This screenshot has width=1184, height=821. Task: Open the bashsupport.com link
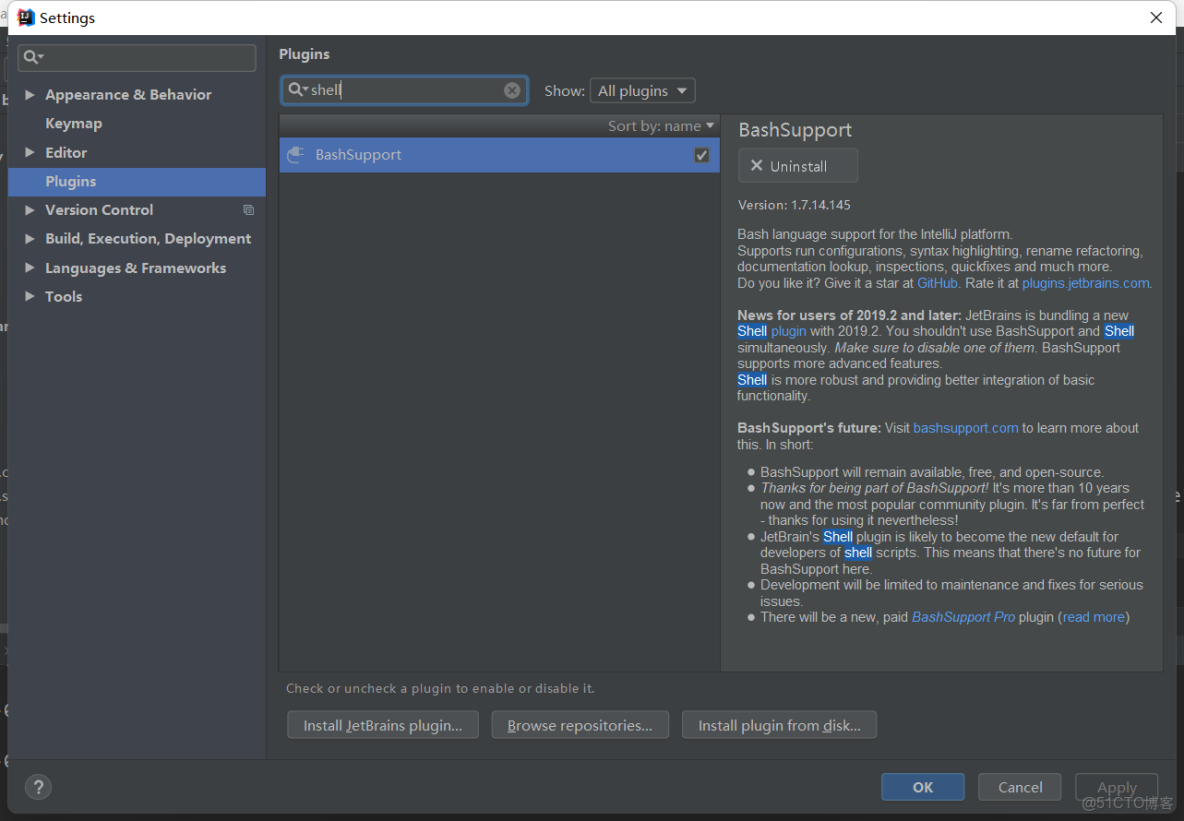pos(965,427)
